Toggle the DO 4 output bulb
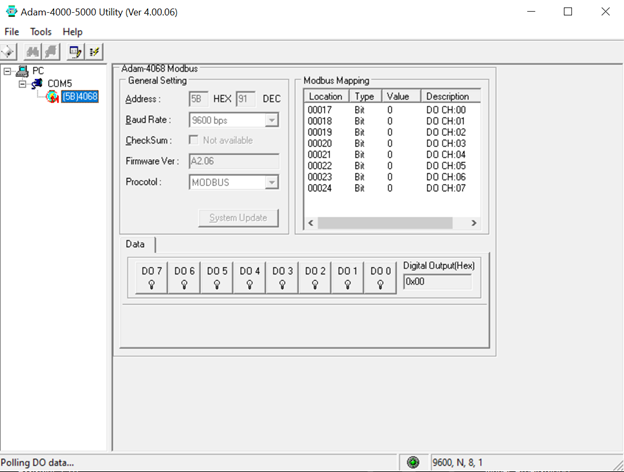Screen dimensions: 624x472 tap(250, 277)
